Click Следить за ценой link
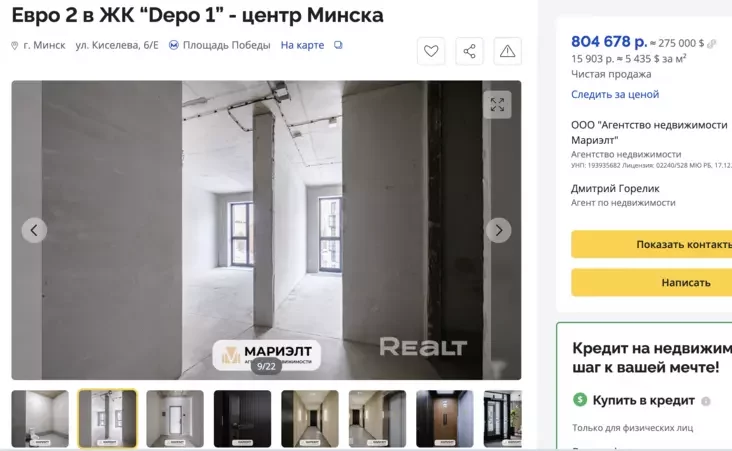Screen dimensions: 732x451 (x=615, y=94)
